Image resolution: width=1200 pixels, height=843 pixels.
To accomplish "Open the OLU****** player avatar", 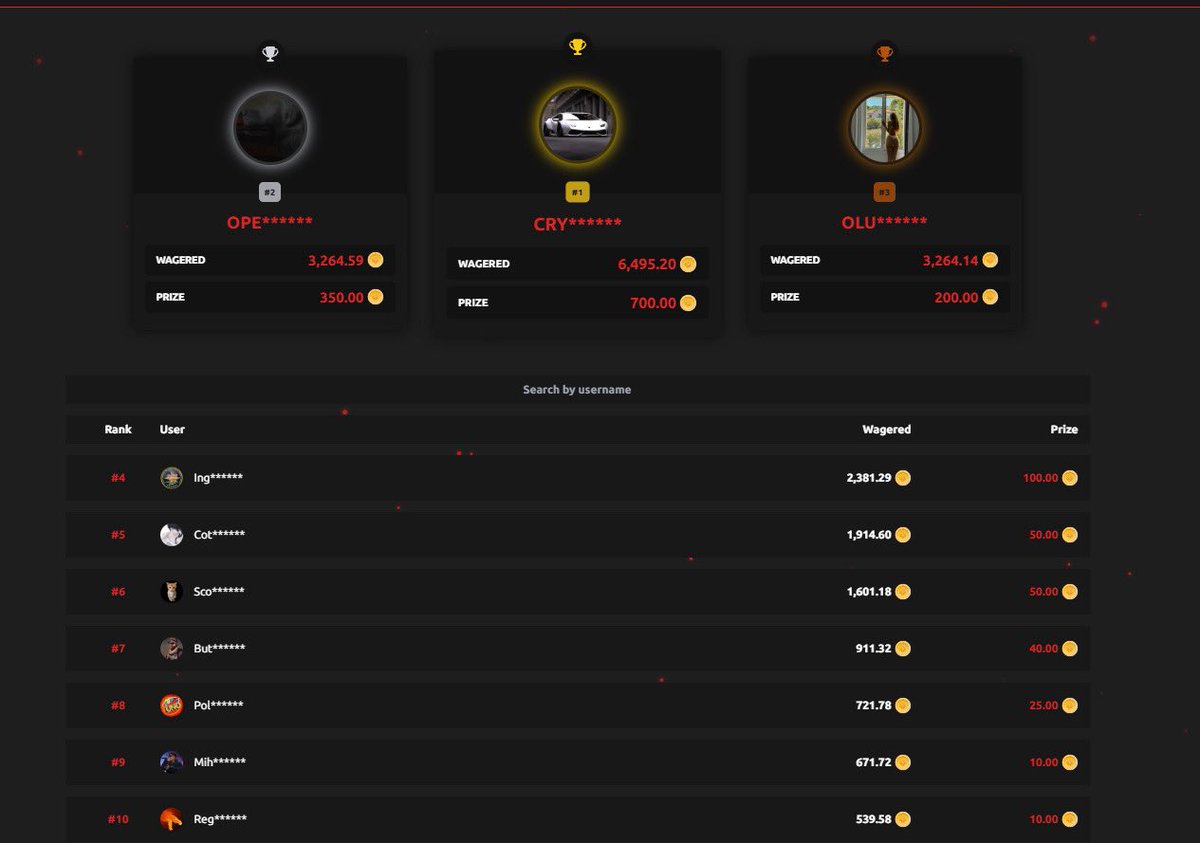I will point(884,127).
